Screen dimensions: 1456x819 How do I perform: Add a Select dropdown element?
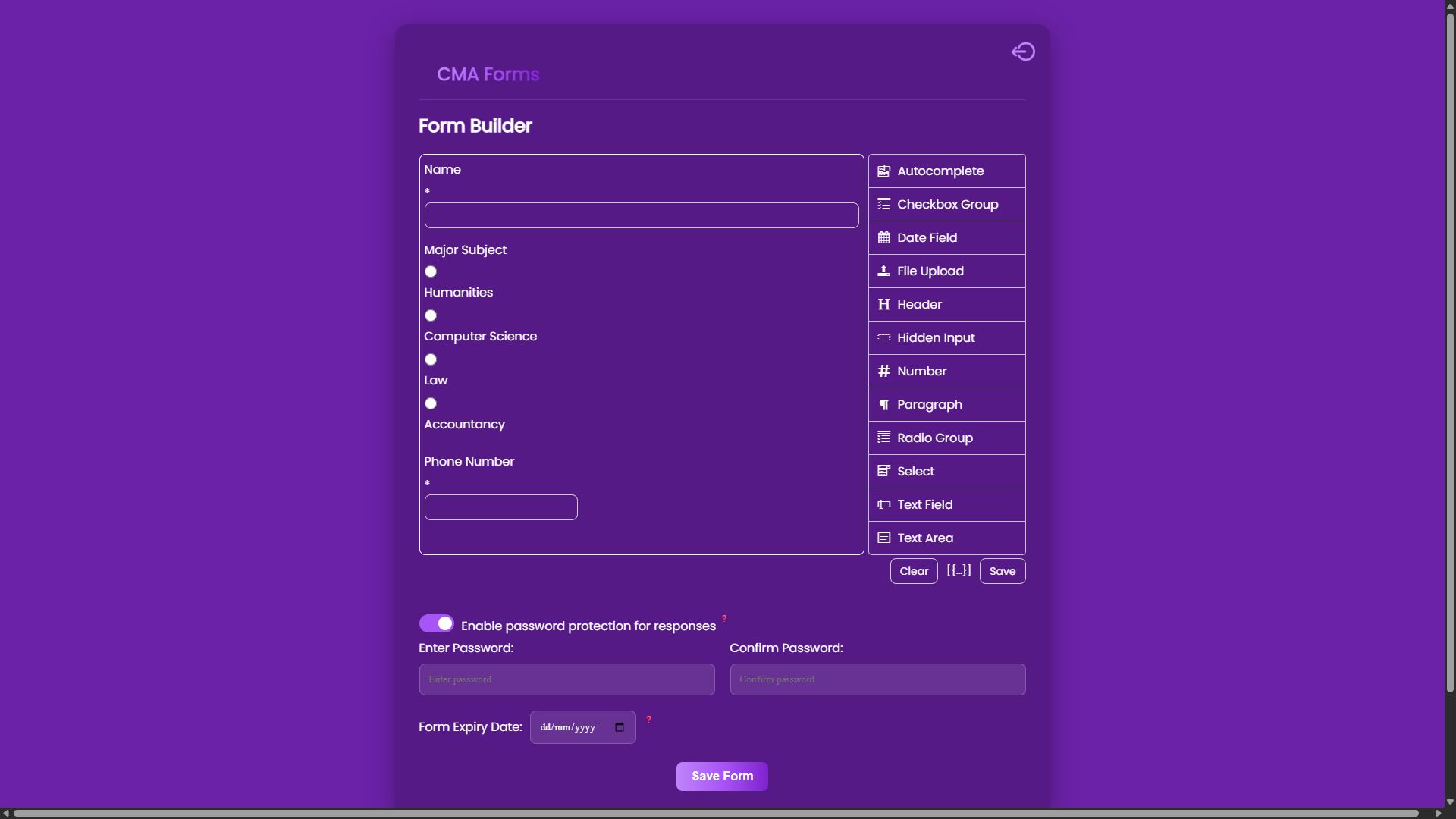coord(946,471)
